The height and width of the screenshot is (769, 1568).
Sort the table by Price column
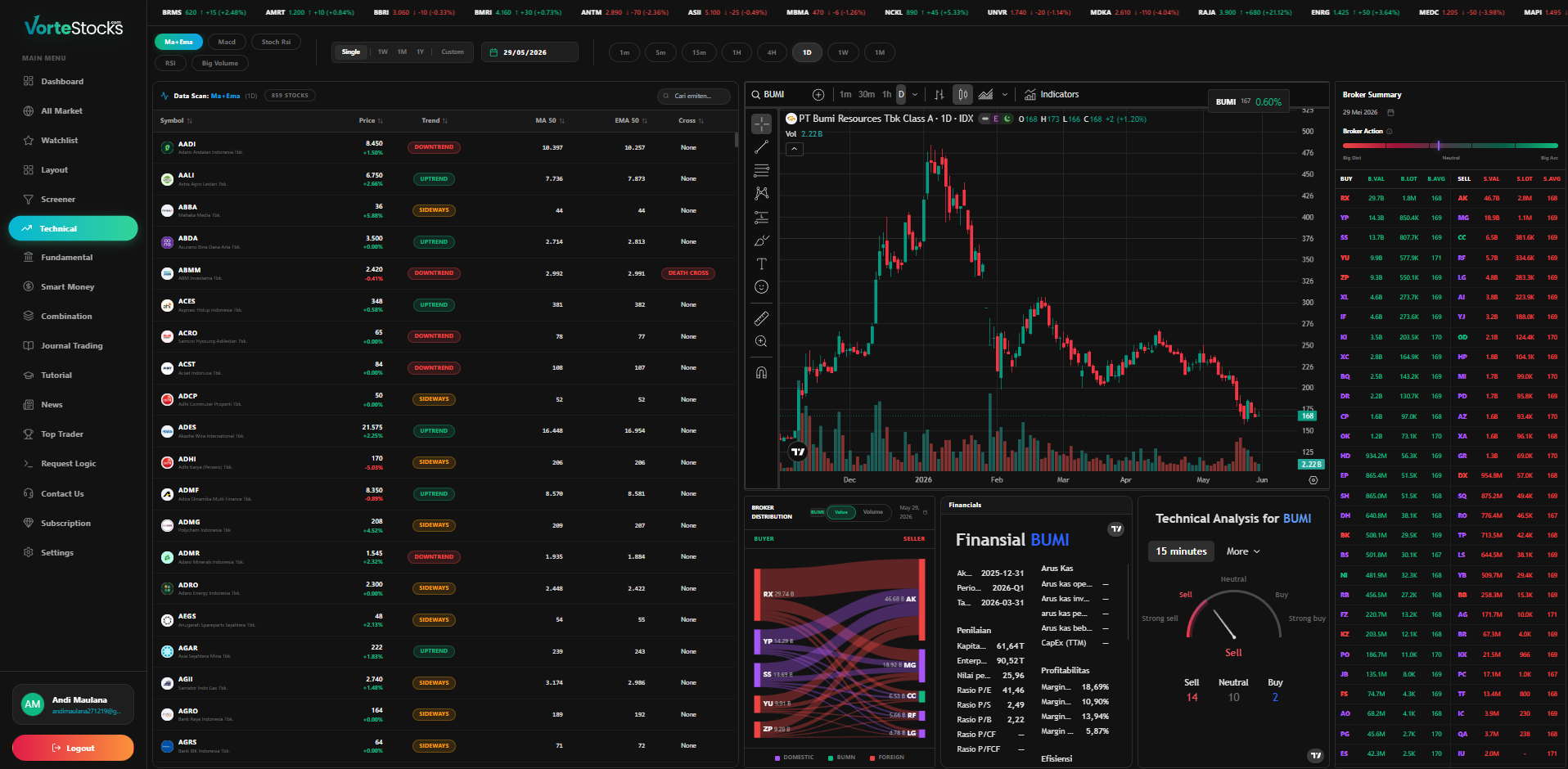pyautogui.click(x=371, y=121)
